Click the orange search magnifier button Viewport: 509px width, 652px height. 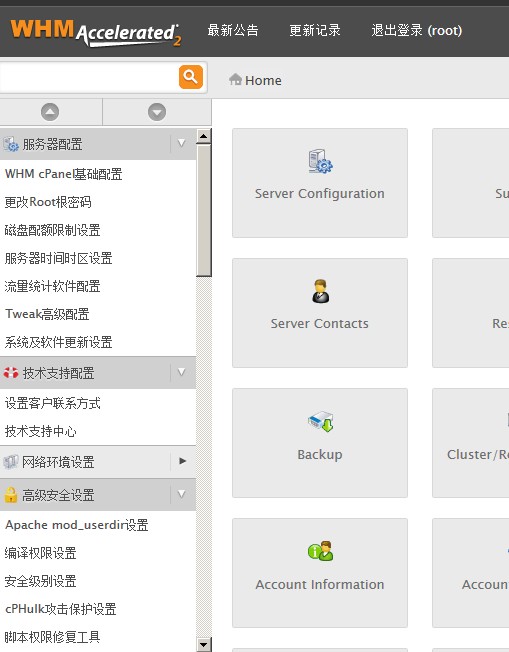point(191,77)
